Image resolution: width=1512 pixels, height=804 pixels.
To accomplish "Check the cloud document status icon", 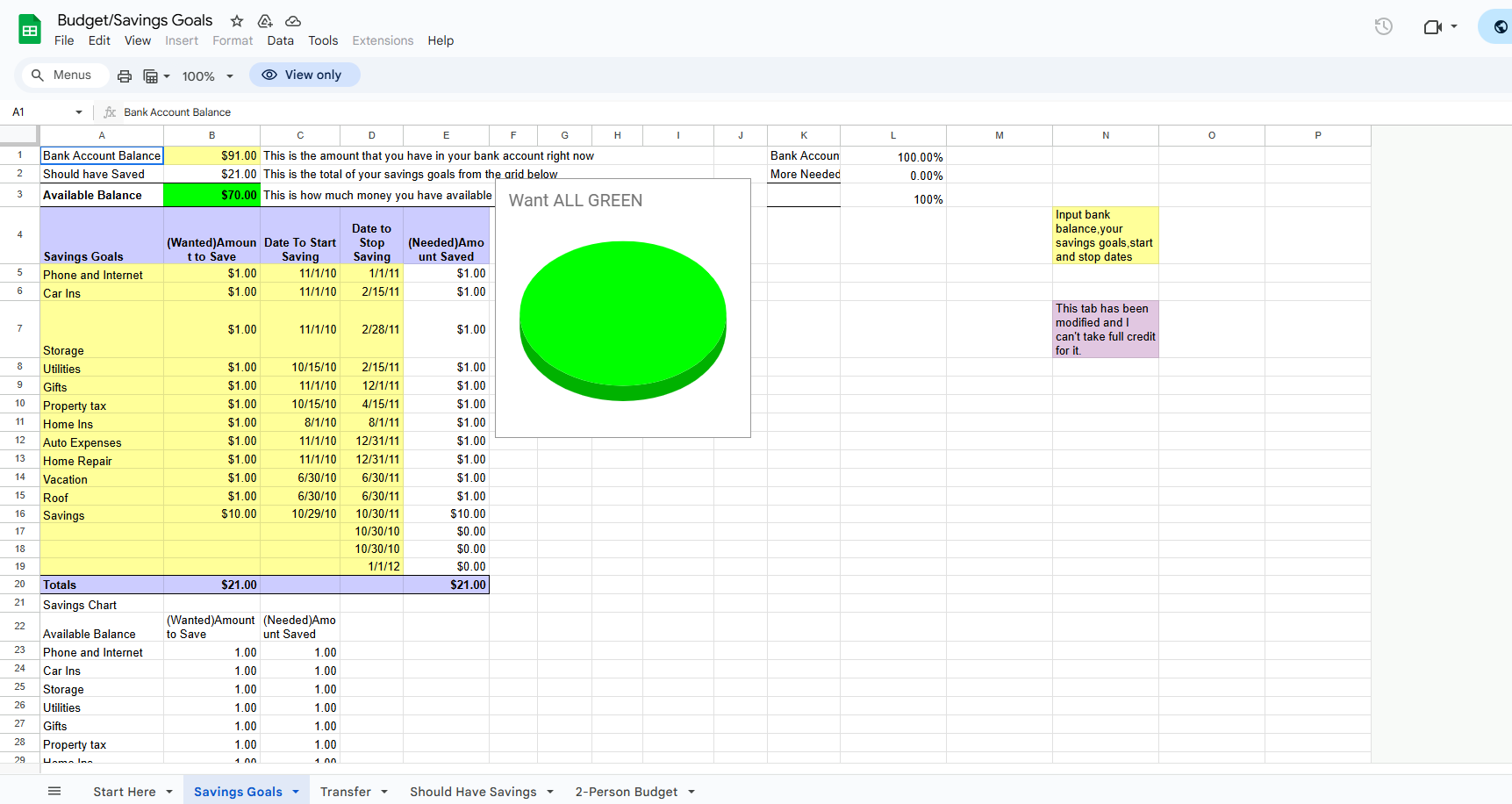I will click(293, 21).
